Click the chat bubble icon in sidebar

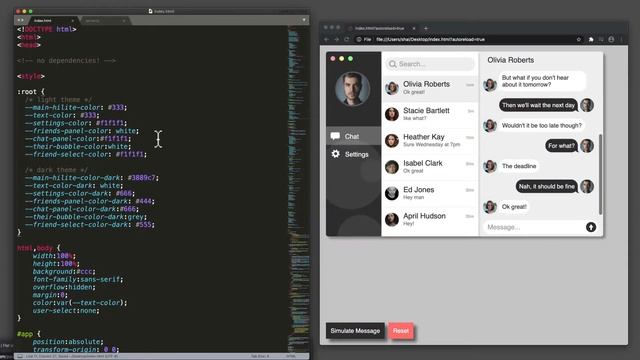coord(335,136)
